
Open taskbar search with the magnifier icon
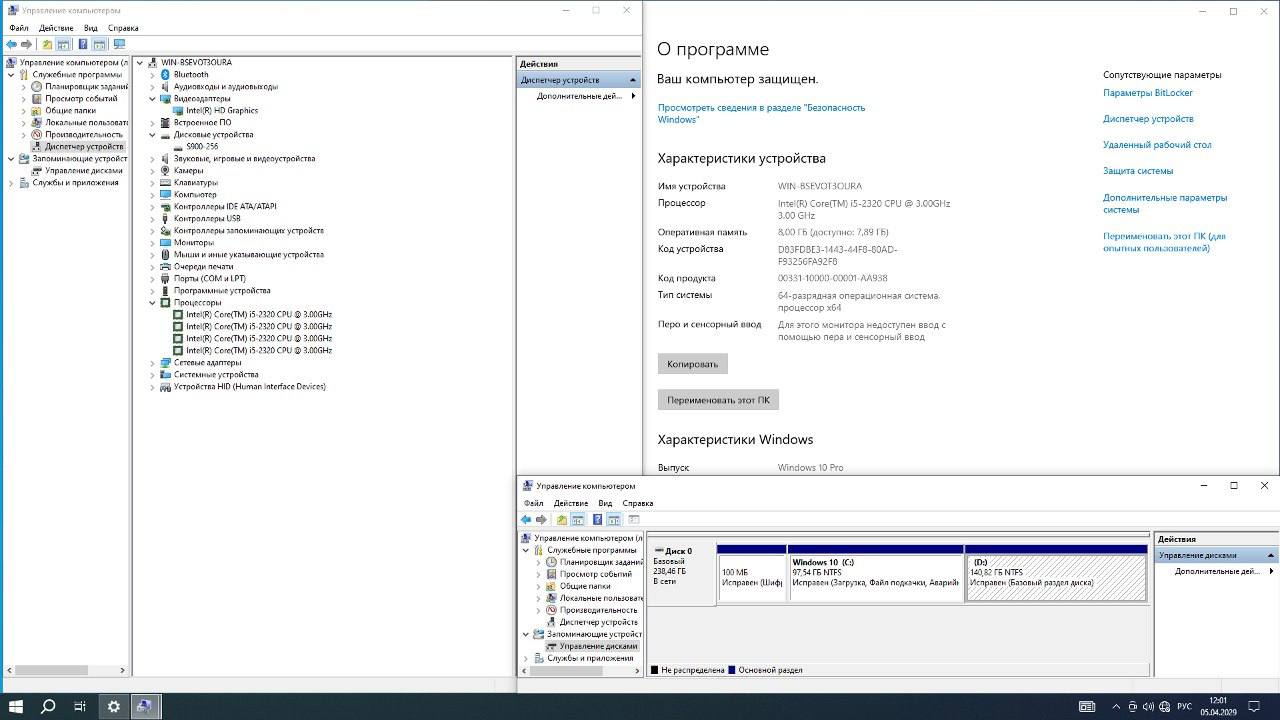pyautogui.click(x=48, y=707)
